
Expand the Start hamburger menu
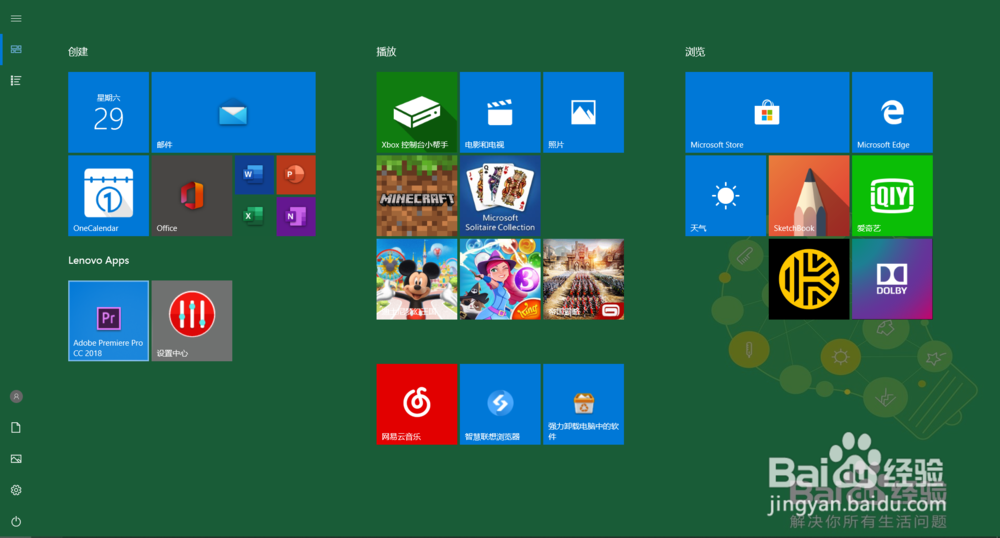(x=16, y=18)
